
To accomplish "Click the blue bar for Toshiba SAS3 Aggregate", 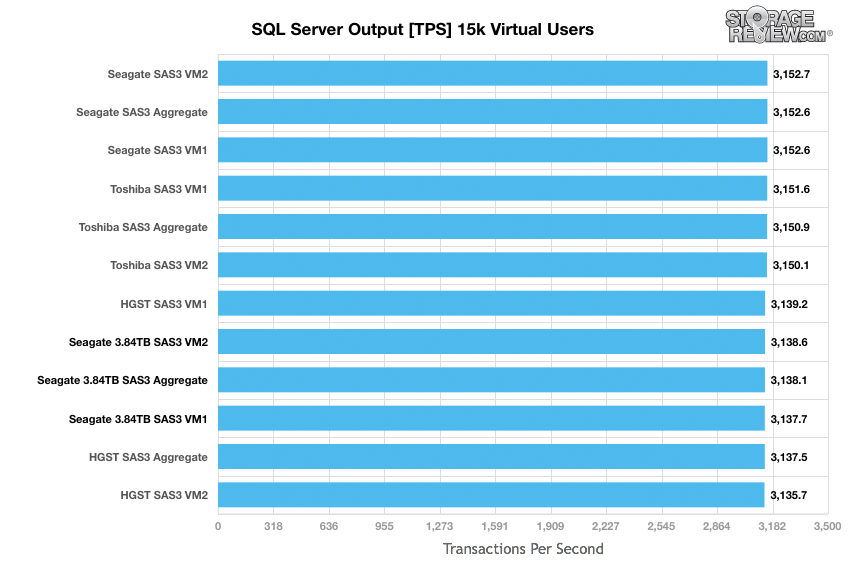I will click(x=493, y=227).
